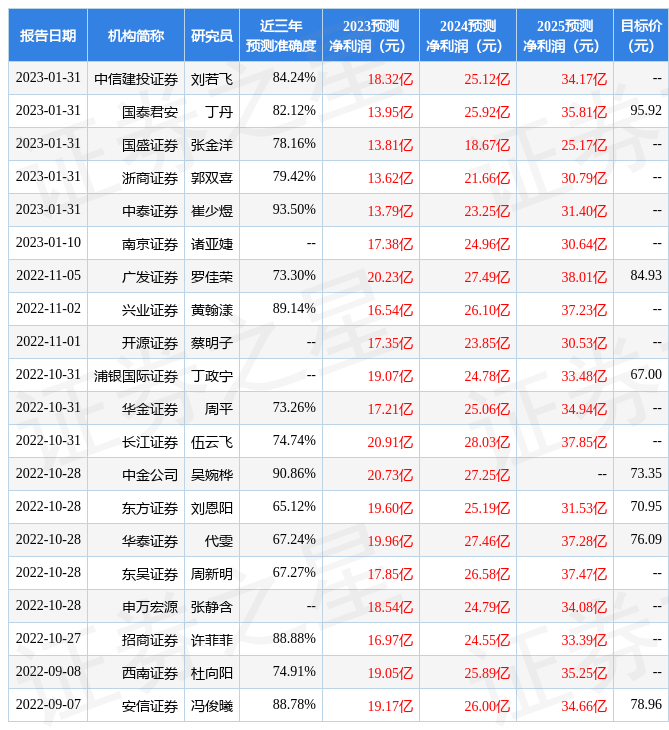The width and height of the screenshot is (669, 730).
Task: Select institution 申万宏源
Action: coord(150,607)
